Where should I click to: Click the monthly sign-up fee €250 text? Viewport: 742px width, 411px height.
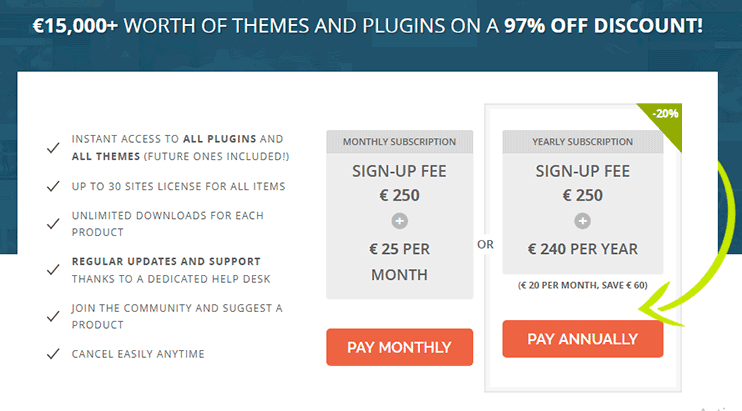tap(399, 183)
